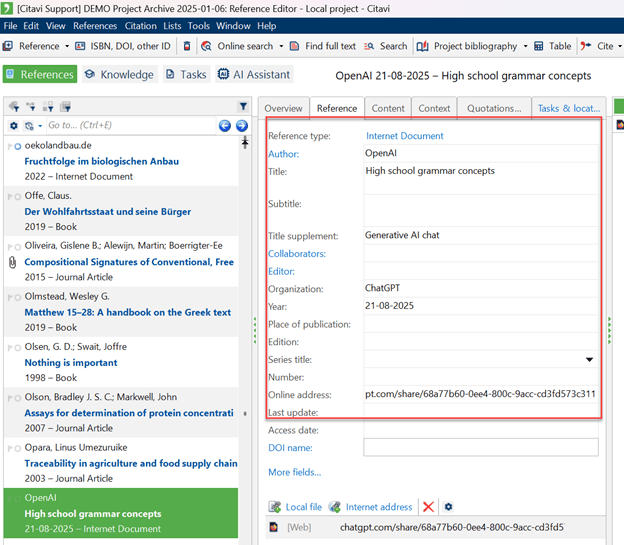
Task: Click the squares filter icon
Action: [x=48, y=106]
